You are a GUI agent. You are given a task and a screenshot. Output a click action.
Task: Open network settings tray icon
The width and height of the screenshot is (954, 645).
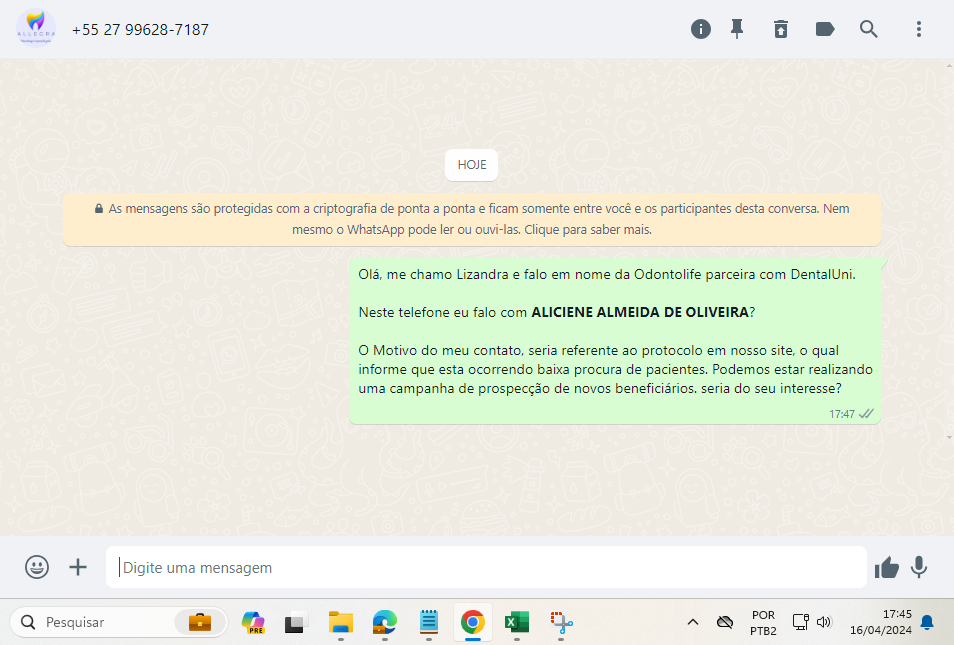800,622
